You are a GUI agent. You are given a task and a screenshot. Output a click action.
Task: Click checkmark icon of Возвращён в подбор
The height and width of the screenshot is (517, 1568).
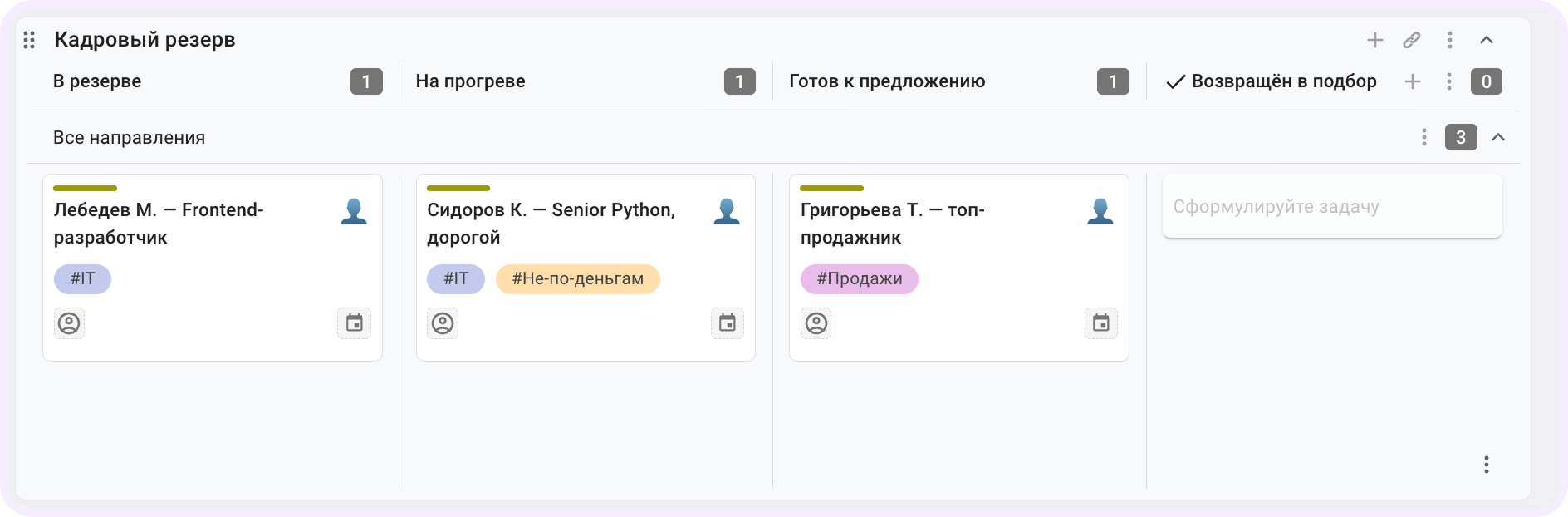[x=1176, y=81]
